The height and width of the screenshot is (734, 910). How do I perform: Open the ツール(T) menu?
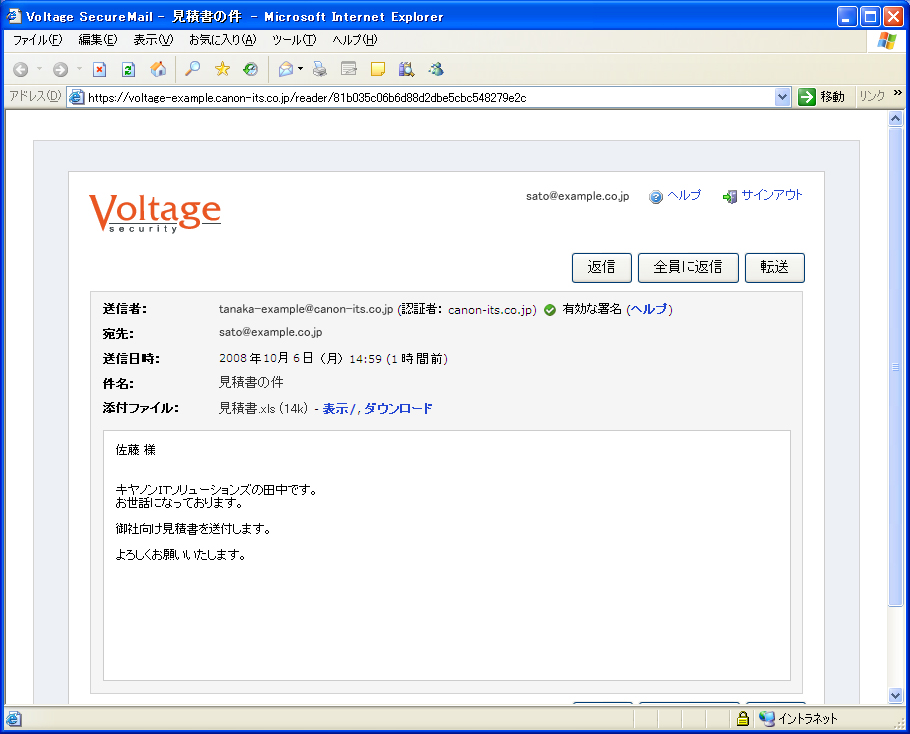(294, 40)
